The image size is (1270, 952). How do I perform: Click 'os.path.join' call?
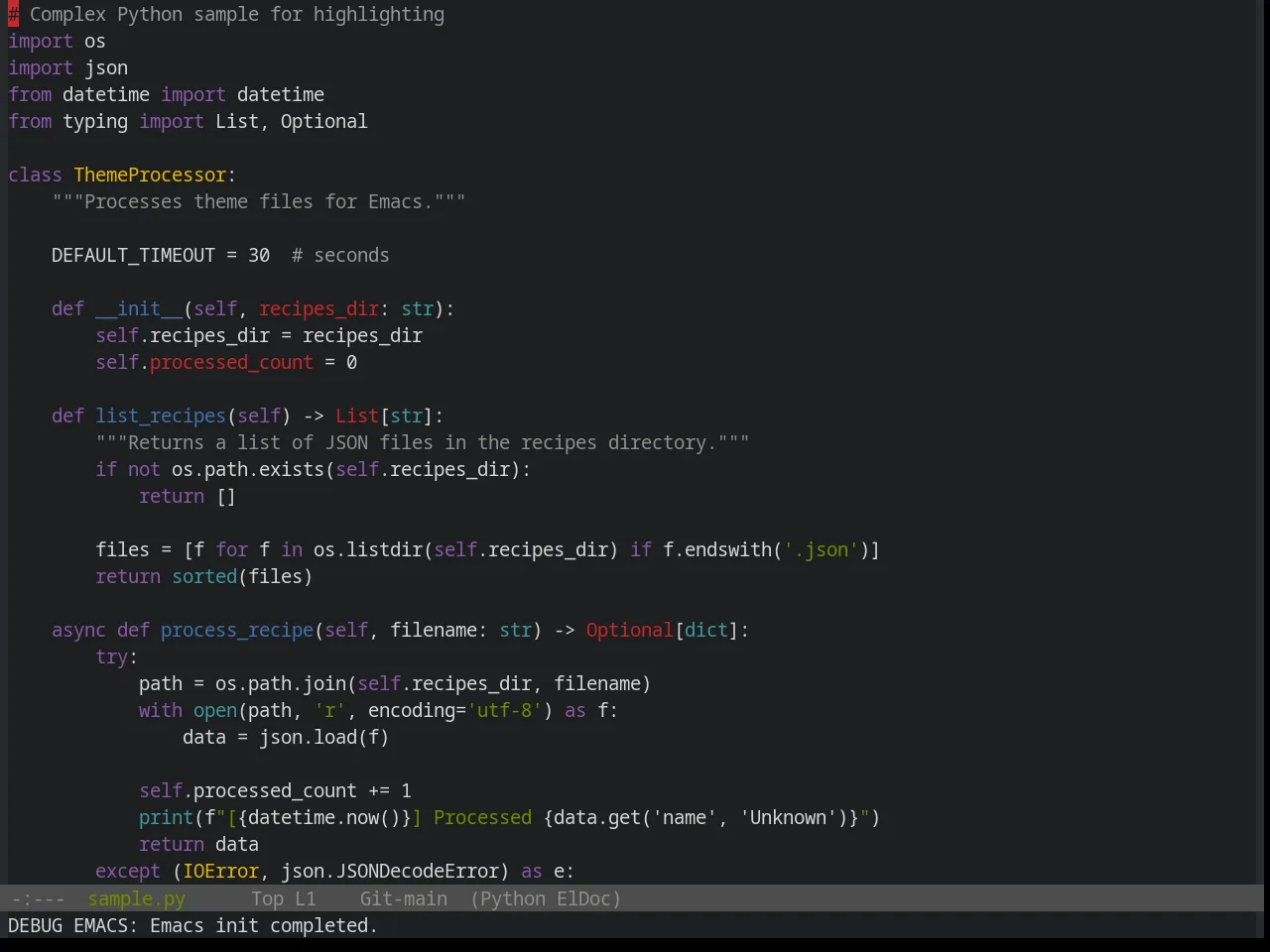pos(281,683)
